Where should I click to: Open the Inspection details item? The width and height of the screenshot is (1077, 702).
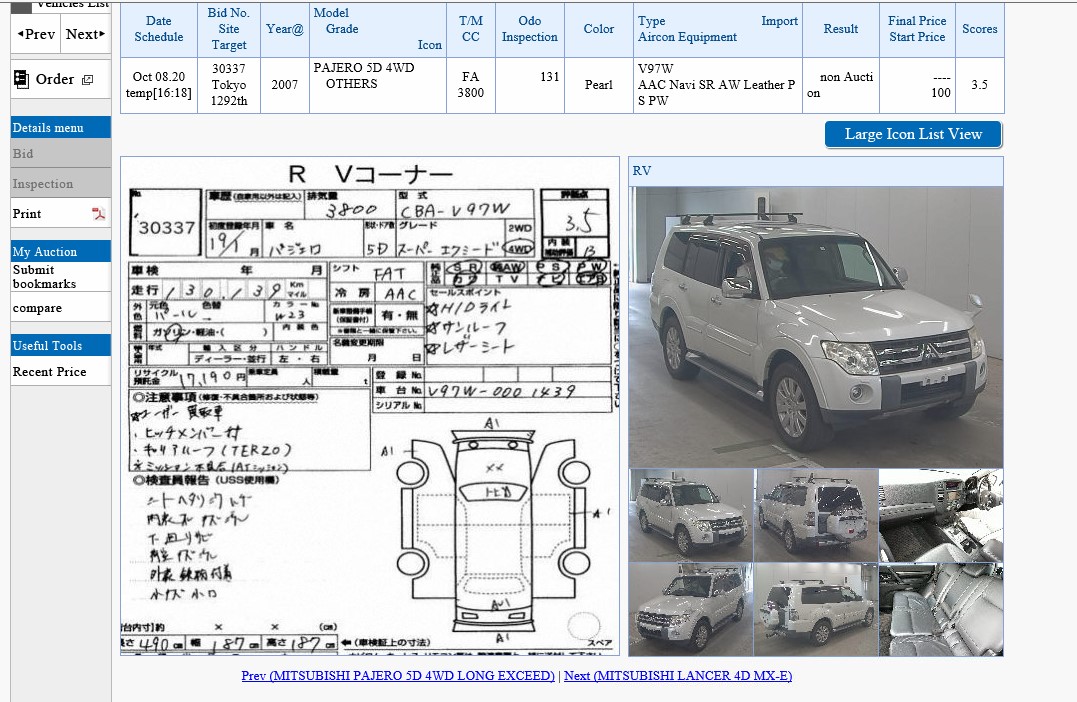(60, 183)
